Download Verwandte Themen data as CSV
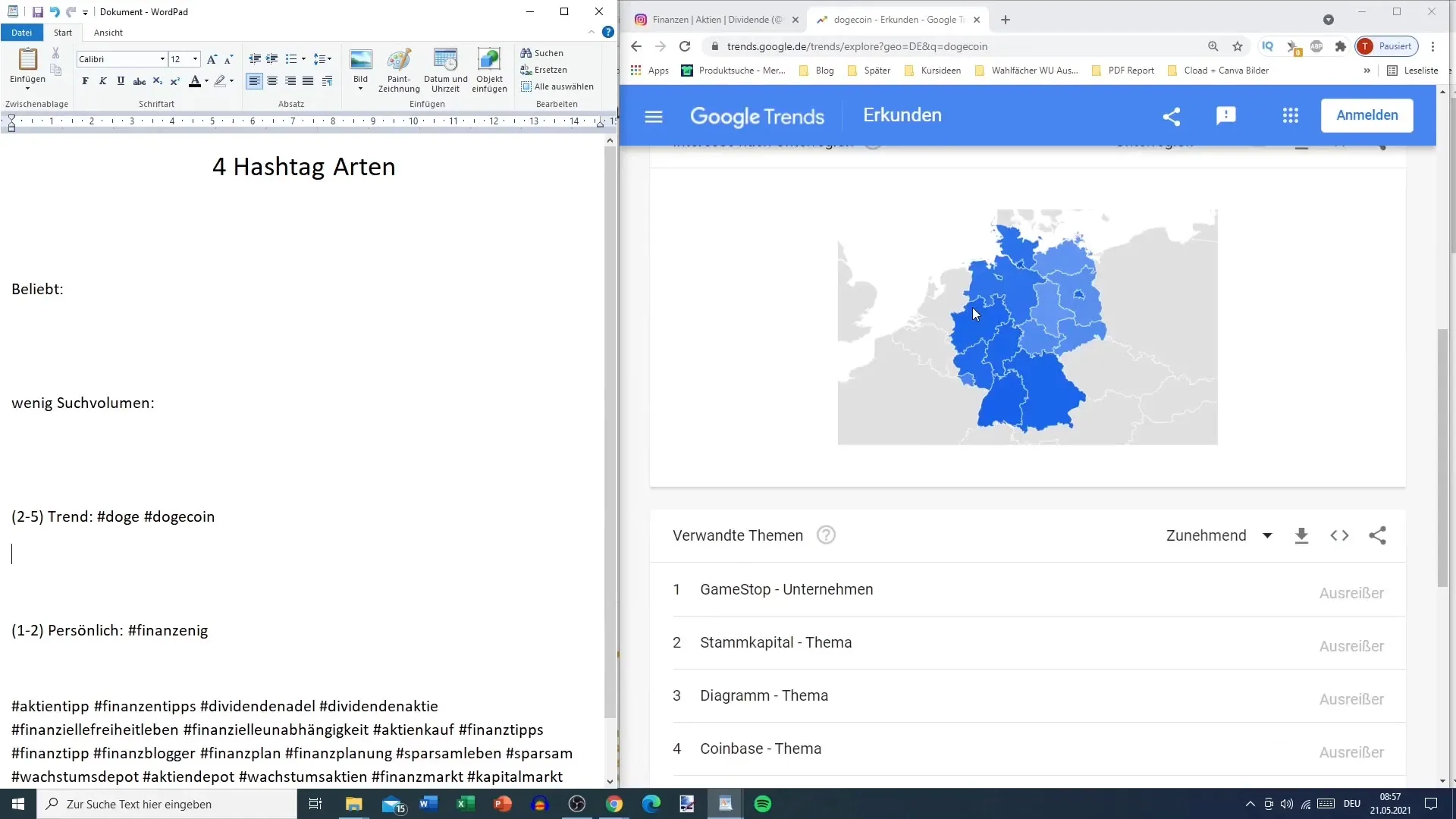The height and width of the screenshot is (819, 1456). point(1302,536)
